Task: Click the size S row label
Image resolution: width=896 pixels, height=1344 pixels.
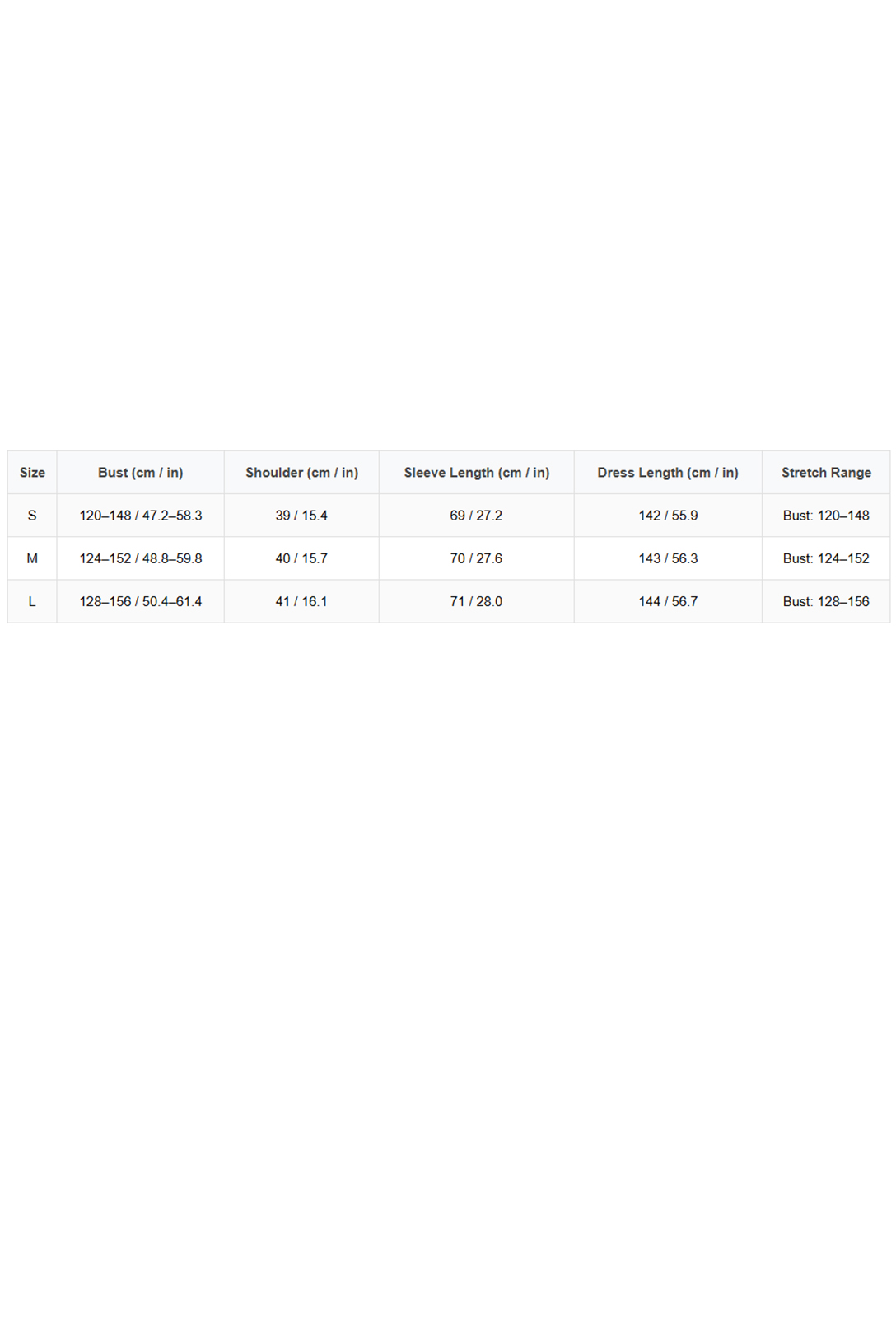Action: pos(32,516)
